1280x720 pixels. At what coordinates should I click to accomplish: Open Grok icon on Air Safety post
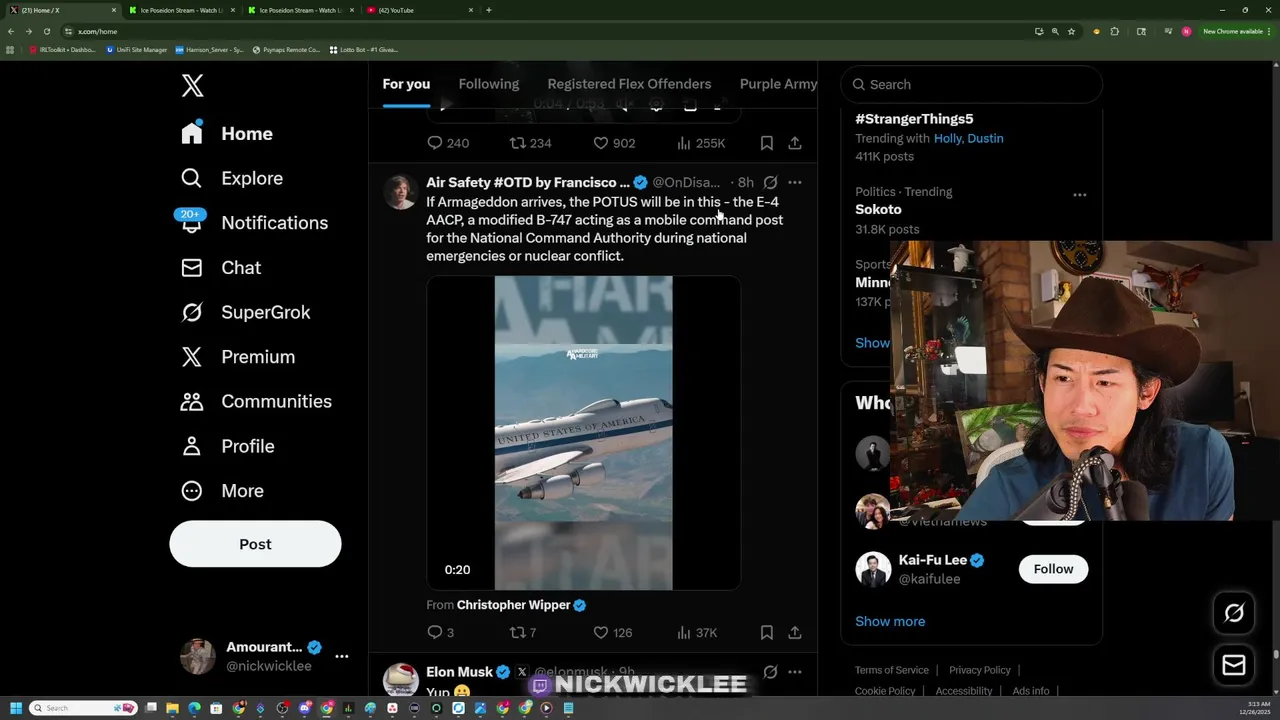(x=770, y=182)
